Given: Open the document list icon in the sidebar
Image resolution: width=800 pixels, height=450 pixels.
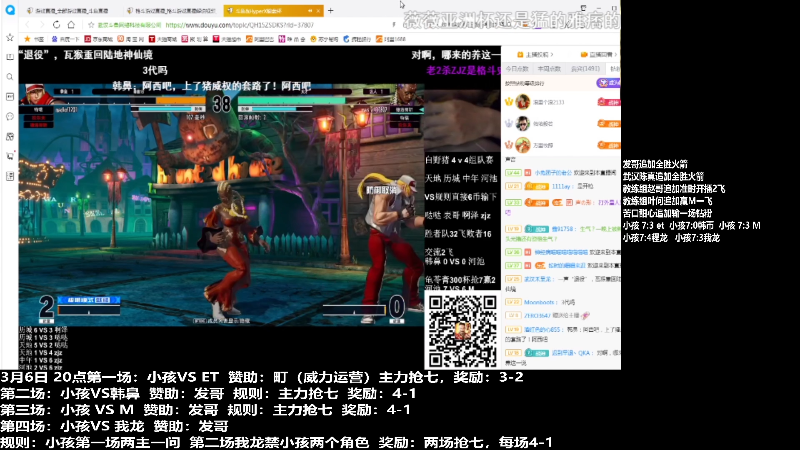Looking at the screenshot, I should point(10,176).
